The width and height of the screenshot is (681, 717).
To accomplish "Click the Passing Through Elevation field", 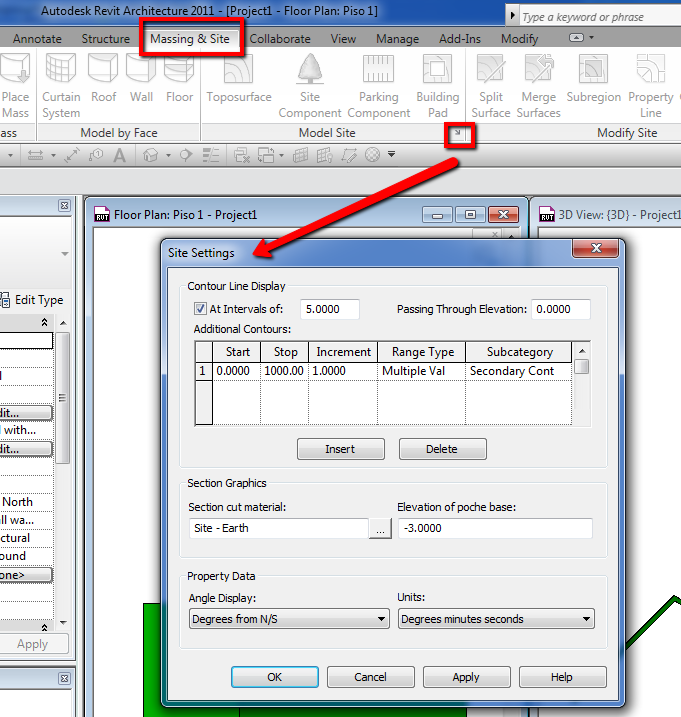I will click(x=561, y=309).
